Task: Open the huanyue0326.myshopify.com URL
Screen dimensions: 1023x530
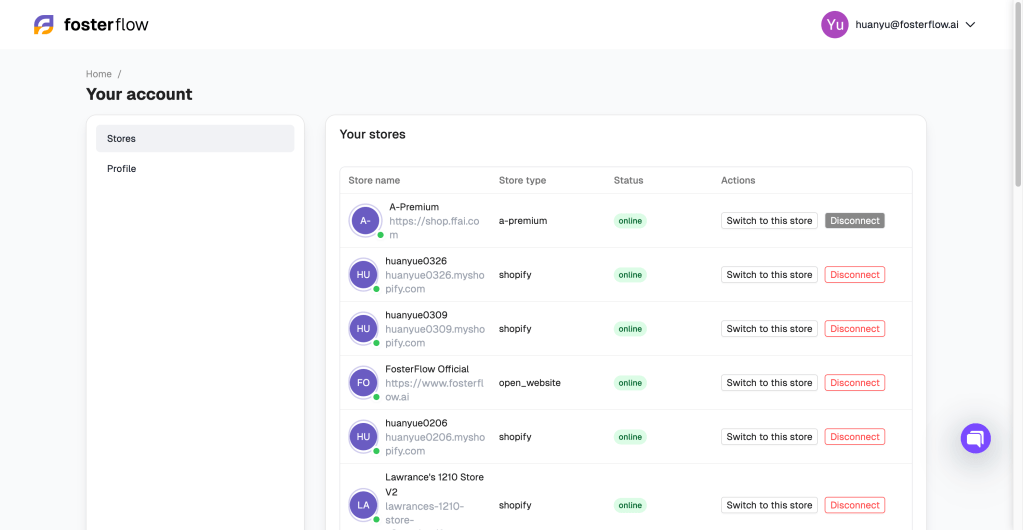Action: pyautogui.click(x=435, y=282)
